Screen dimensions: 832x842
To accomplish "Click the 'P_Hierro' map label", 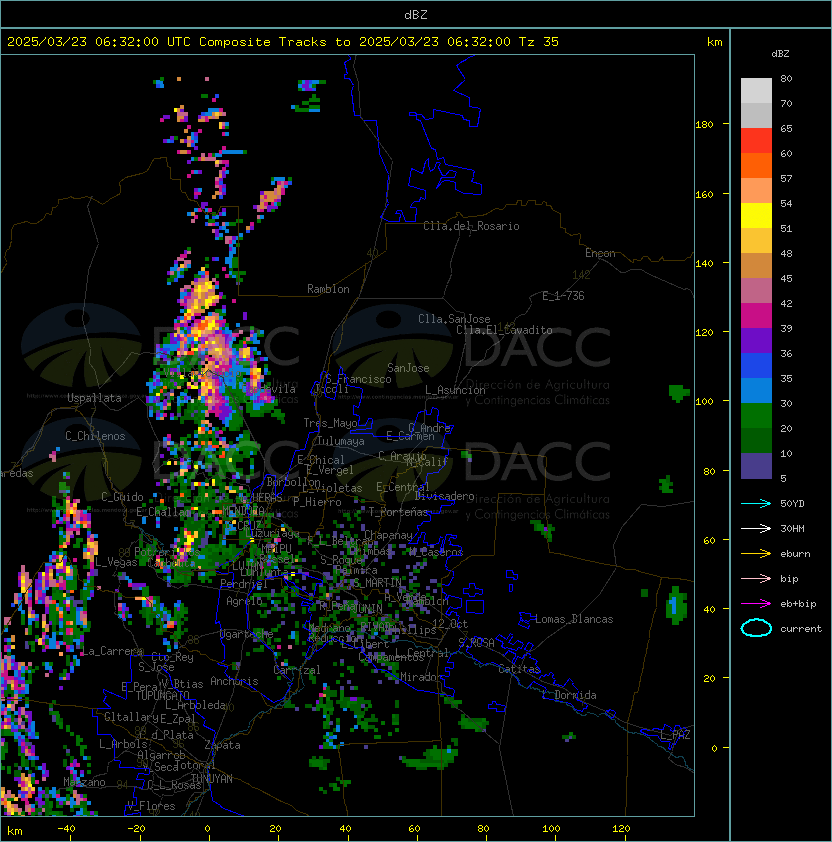I will (317, 502).
